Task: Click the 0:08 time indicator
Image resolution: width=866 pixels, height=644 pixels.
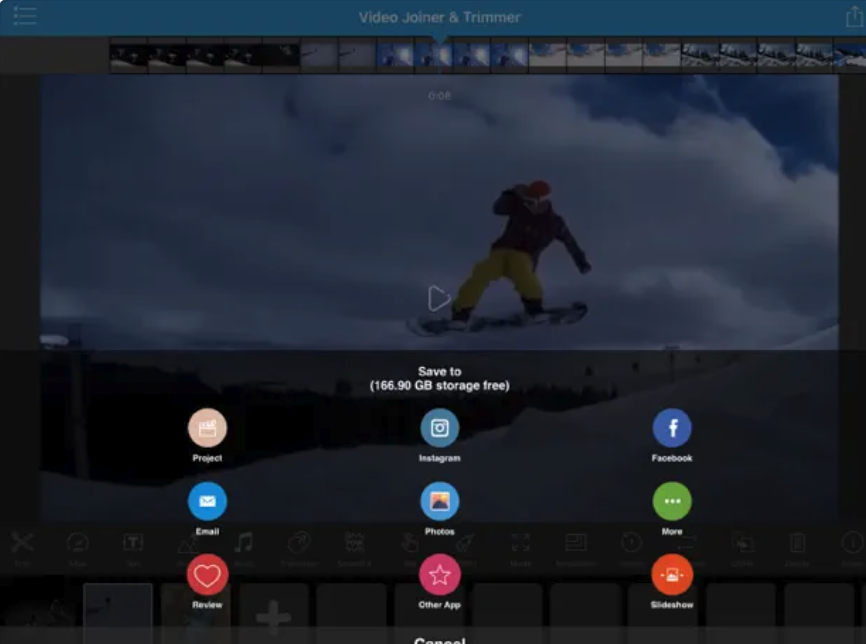Action: tap(440, 96)
